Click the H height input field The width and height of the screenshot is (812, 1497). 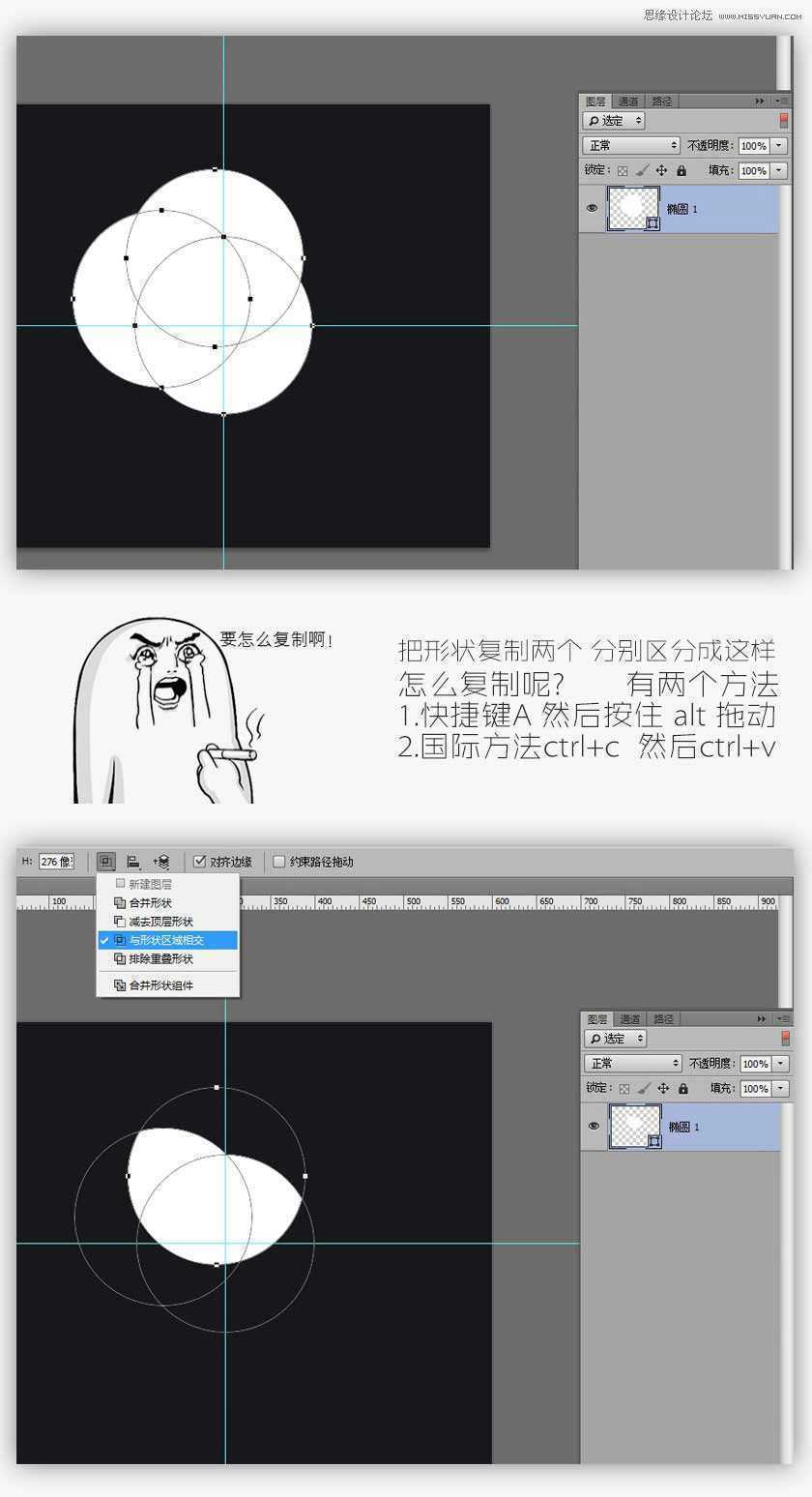(x=55, y=862)
